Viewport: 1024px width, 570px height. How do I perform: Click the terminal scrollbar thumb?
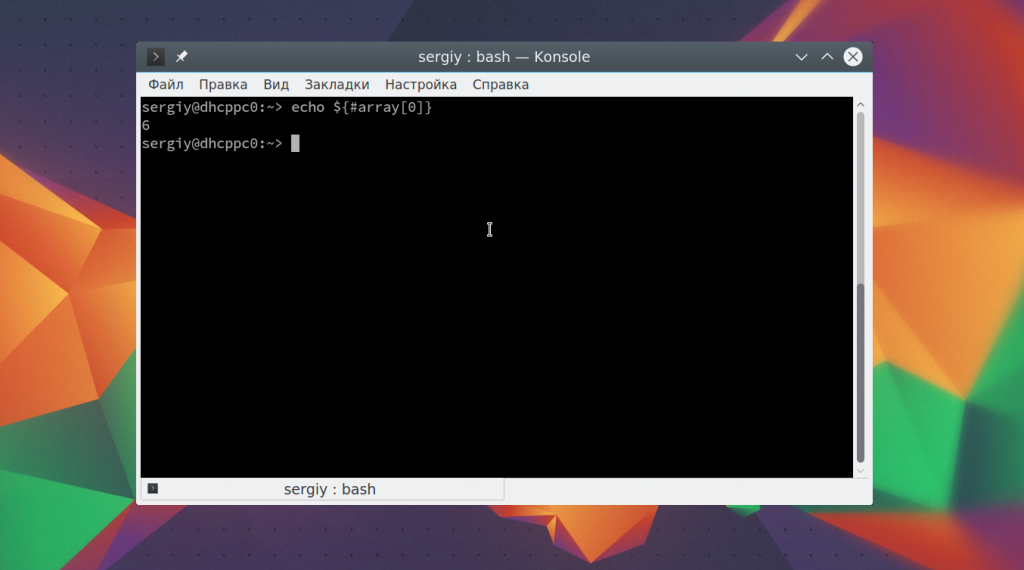click(861, 370)
